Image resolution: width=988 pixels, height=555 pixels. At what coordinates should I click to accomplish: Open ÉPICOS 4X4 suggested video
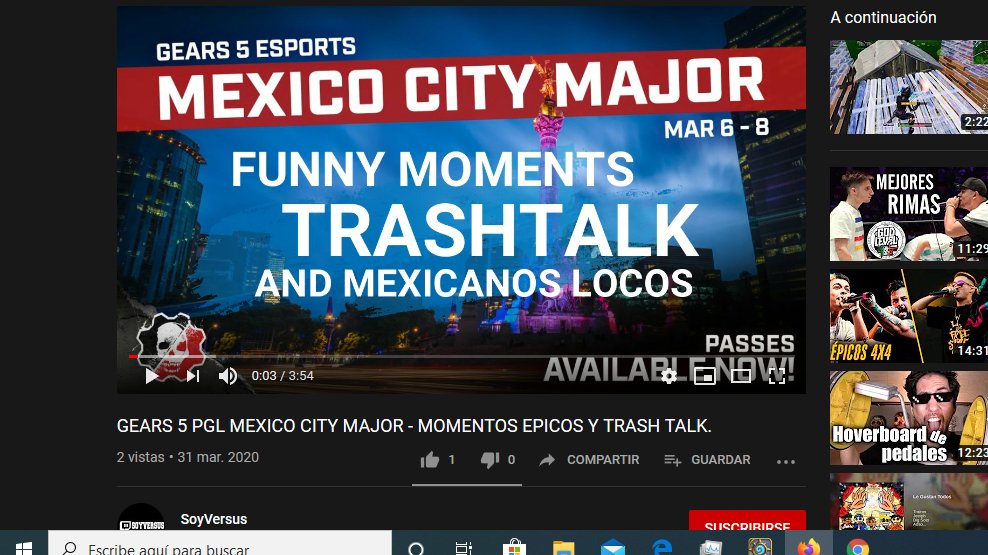click(909, 316)
